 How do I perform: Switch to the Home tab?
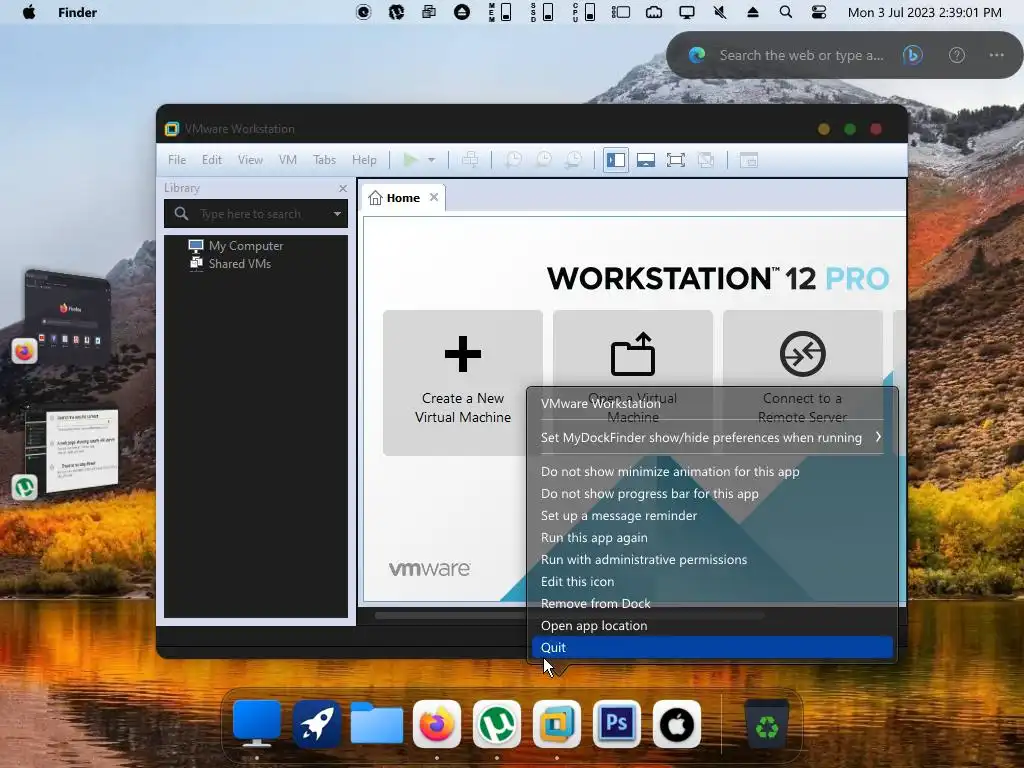click(x=403, y=198)
